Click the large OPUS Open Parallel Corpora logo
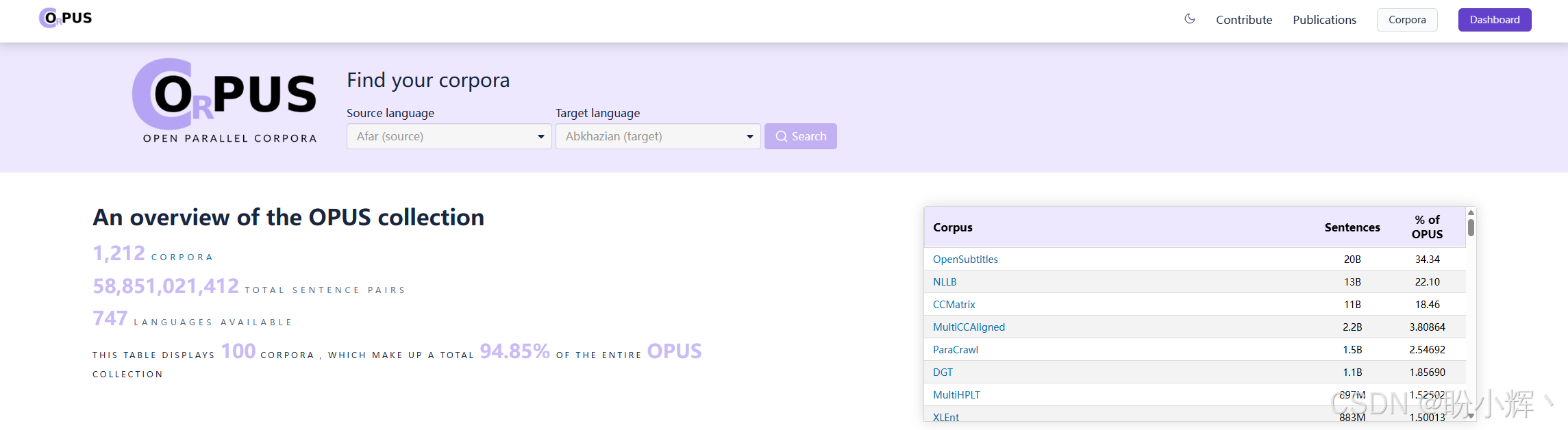This screenshot has width=1568, height=430. click(x=226, y=101)
